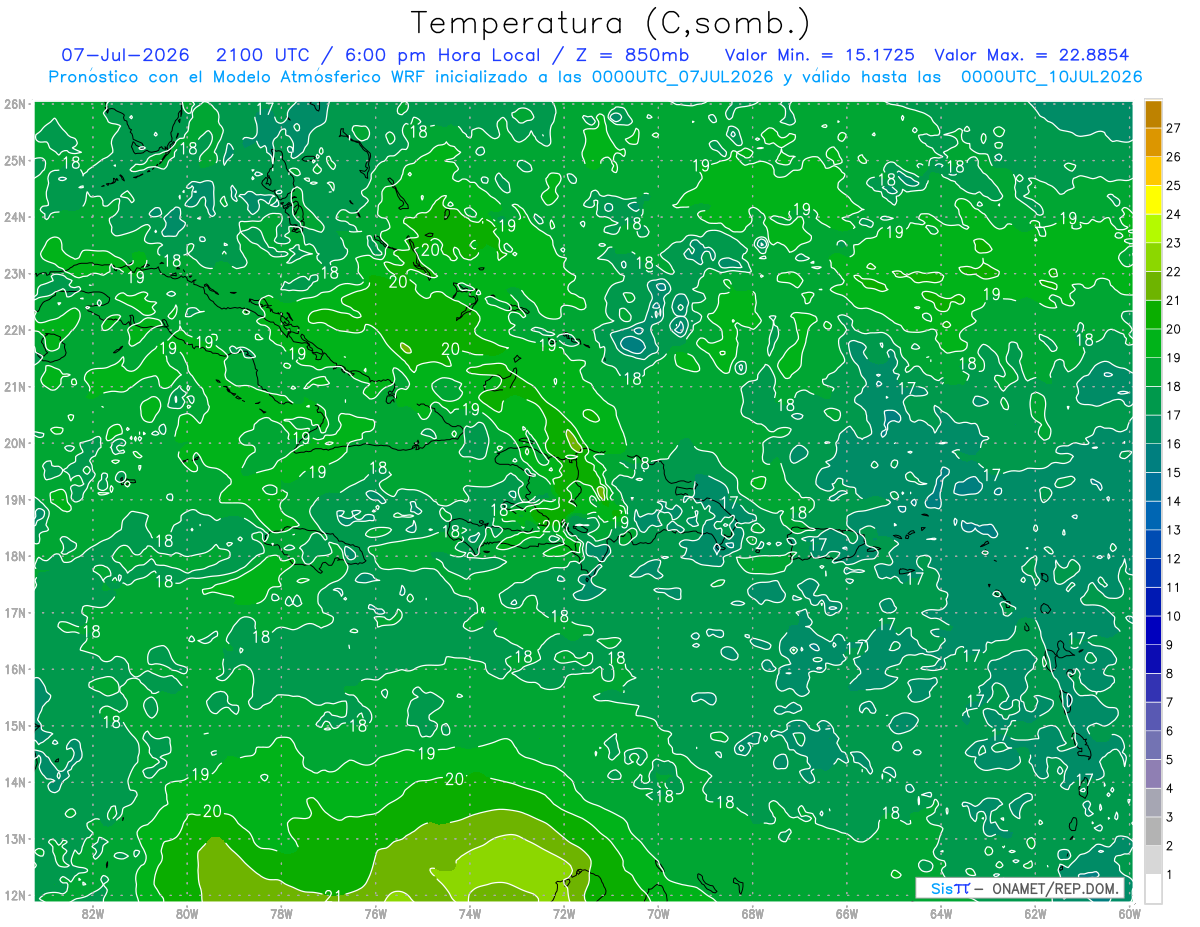
Task: Click the "60W" longitude axis label
Action: (1129, 913)
